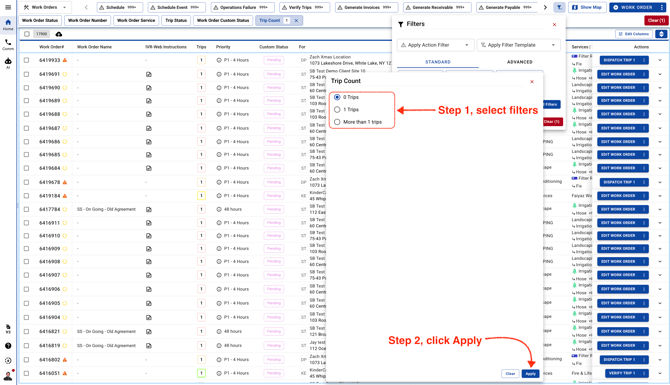Open three-dot menu on WORK ORDER button
Viewport: 670px width, 385px height.
point(662,7)
